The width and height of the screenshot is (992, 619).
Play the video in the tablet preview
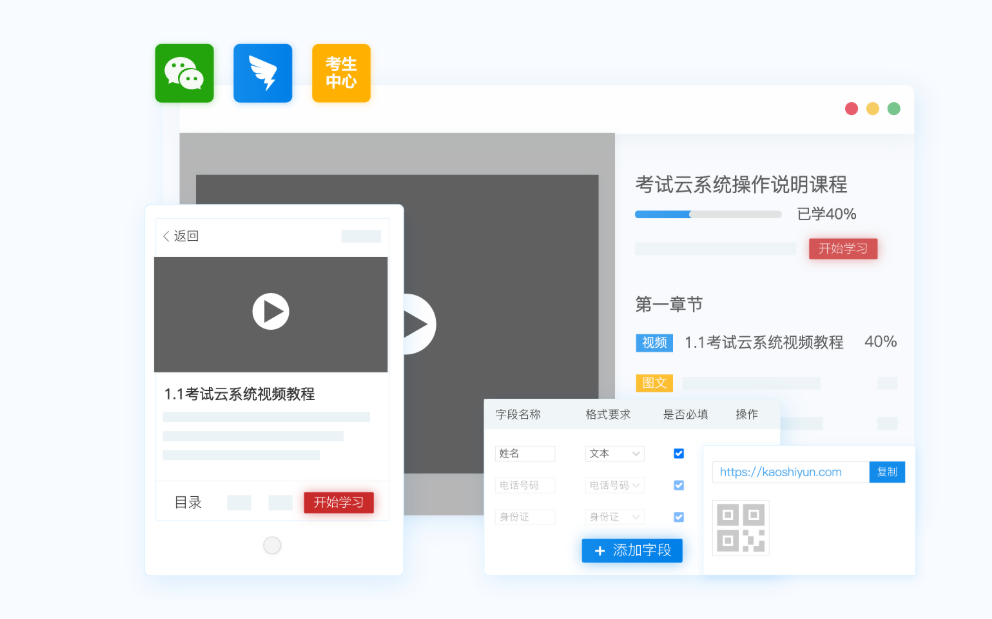pyautogui.click(x=270, y=312)
